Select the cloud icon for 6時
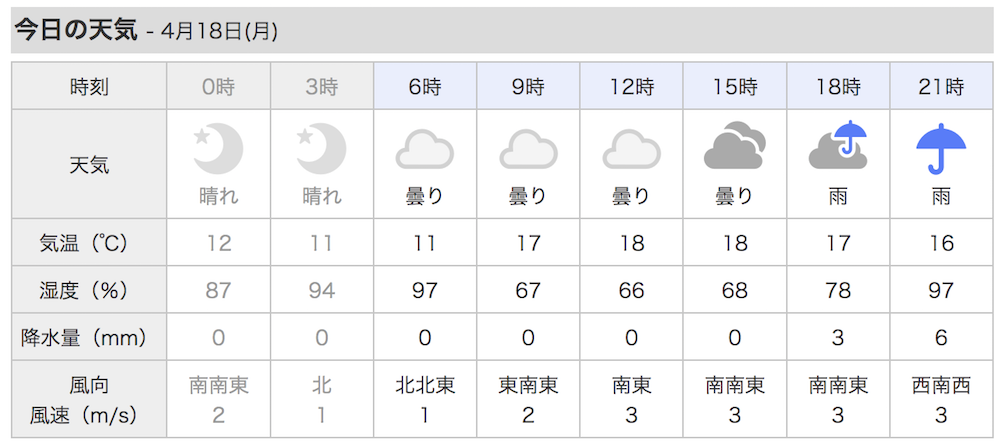This screenshot has height=443, width=1000. 425,149
